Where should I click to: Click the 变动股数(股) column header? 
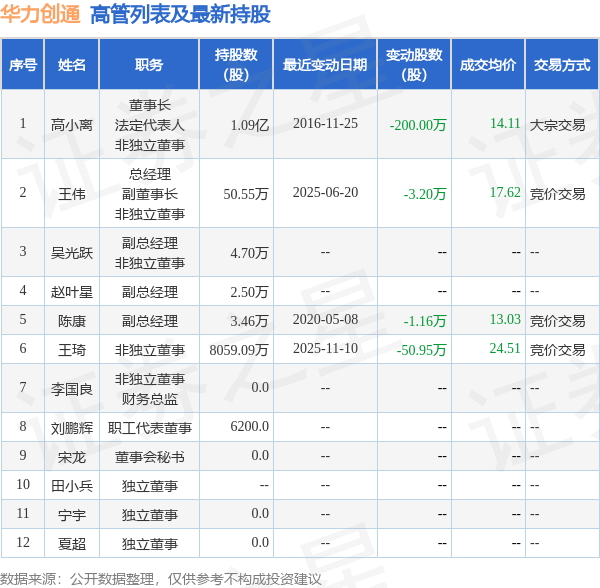414,65
